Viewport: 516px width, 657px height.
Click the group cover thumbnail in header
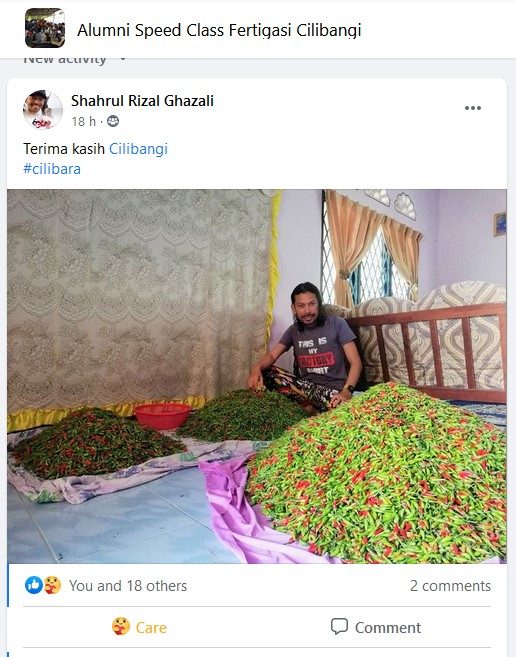(x=45, y=28)
